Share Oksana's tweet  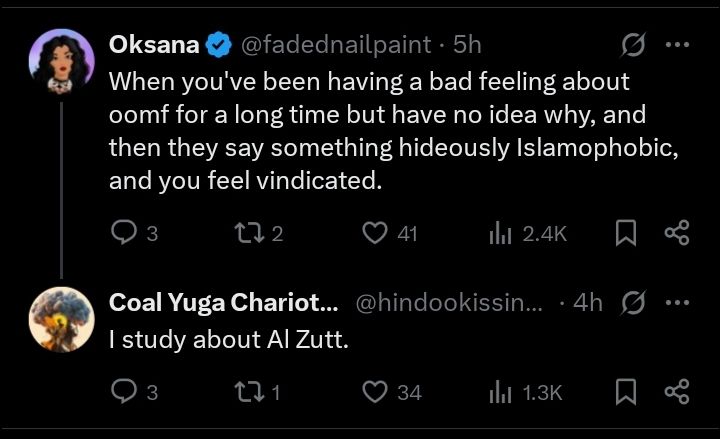677,234
